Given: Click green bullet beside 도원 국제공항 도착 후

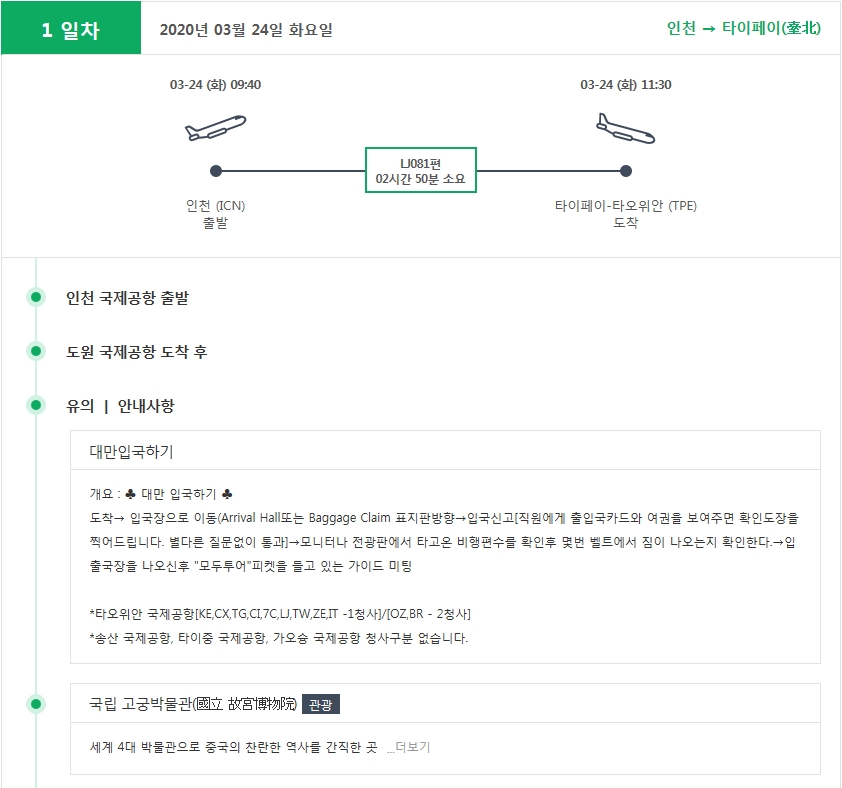Looking at the screenshot, I should pos(36,351).
